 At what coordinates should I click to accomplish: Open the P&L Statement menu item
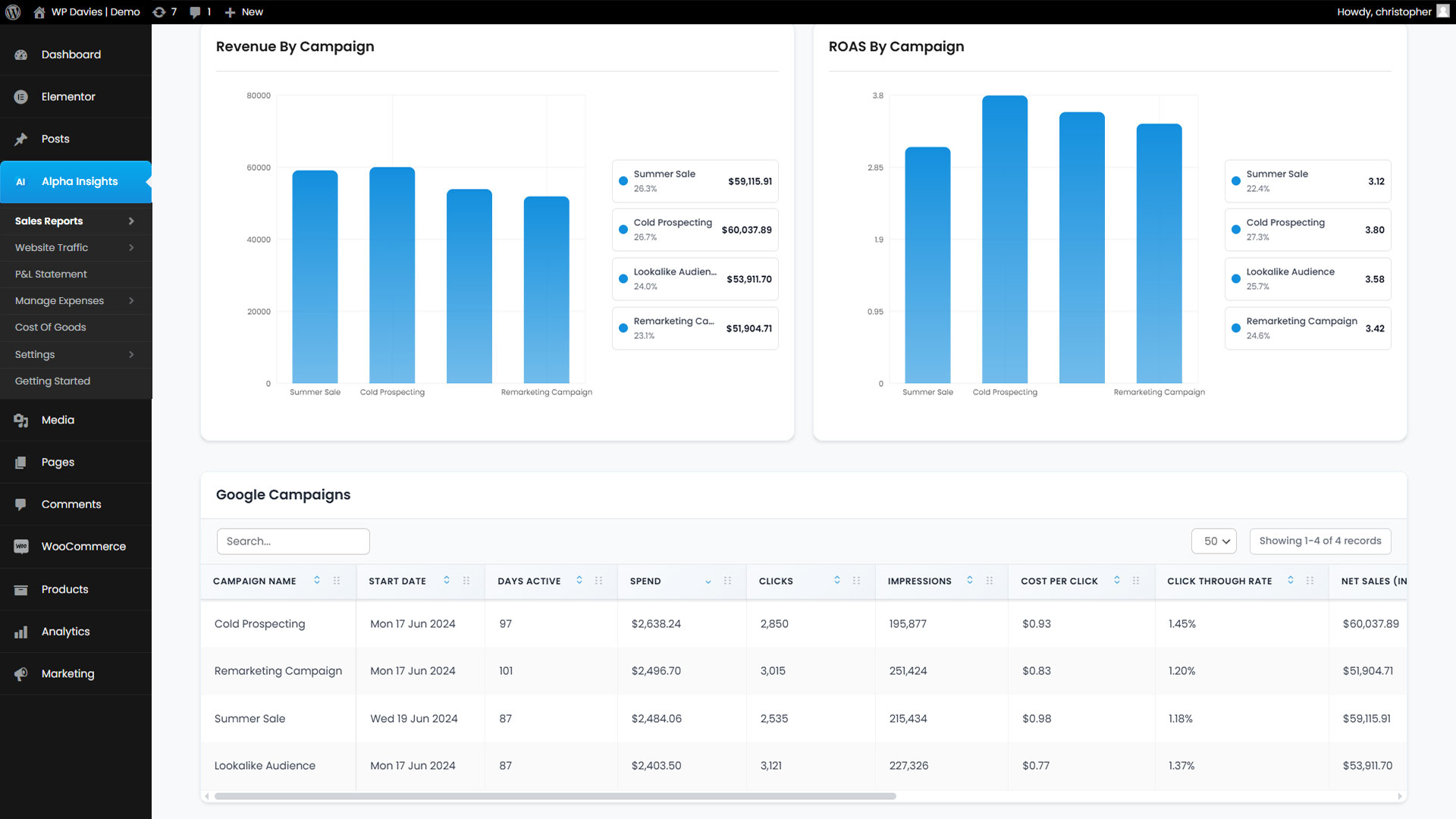point(51,275)
